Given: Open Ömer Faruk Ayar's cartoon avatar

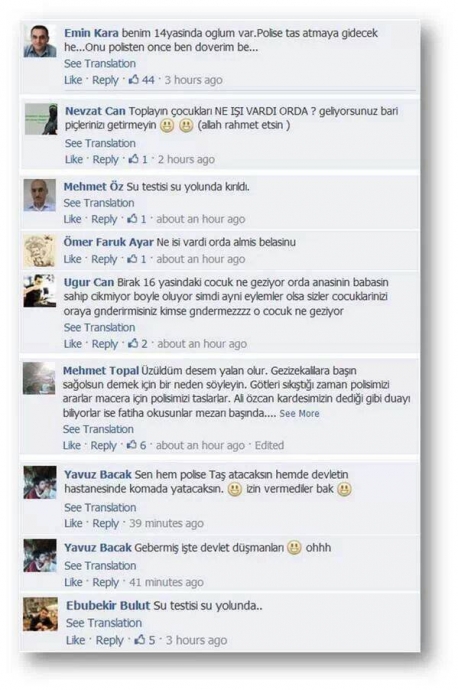Looking at the screenshot, I should point(40,251).
